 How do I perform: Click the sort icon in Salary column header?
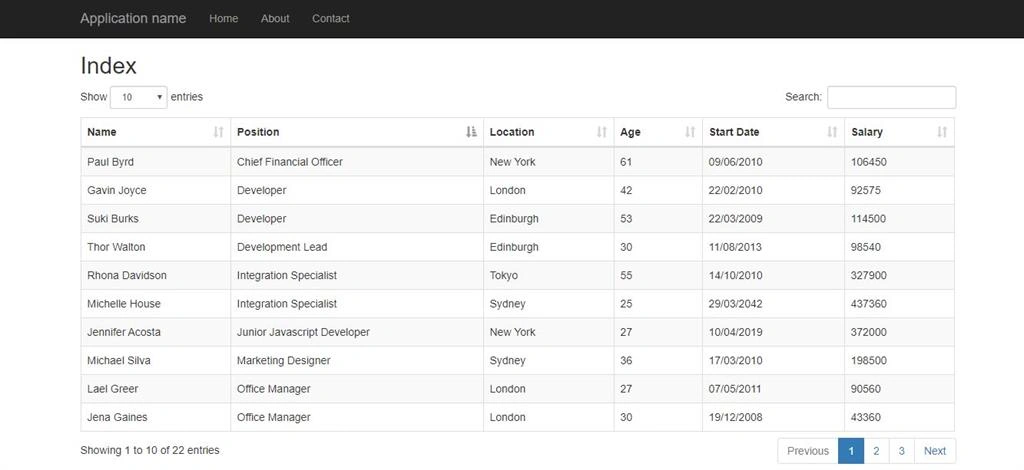942,132
